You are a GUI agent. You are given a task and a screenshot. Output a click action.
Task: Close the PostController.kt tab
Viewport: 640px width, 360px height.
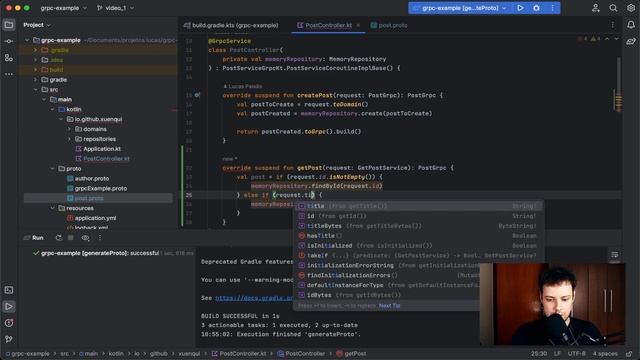click(358, 25)
